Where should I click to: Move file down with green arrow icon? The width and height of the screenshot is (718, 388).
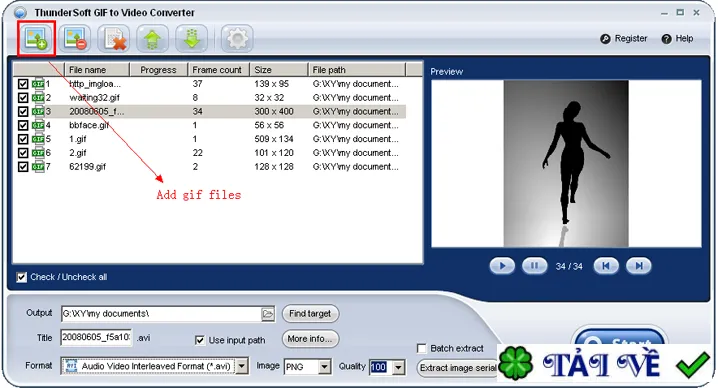(192, 38)
